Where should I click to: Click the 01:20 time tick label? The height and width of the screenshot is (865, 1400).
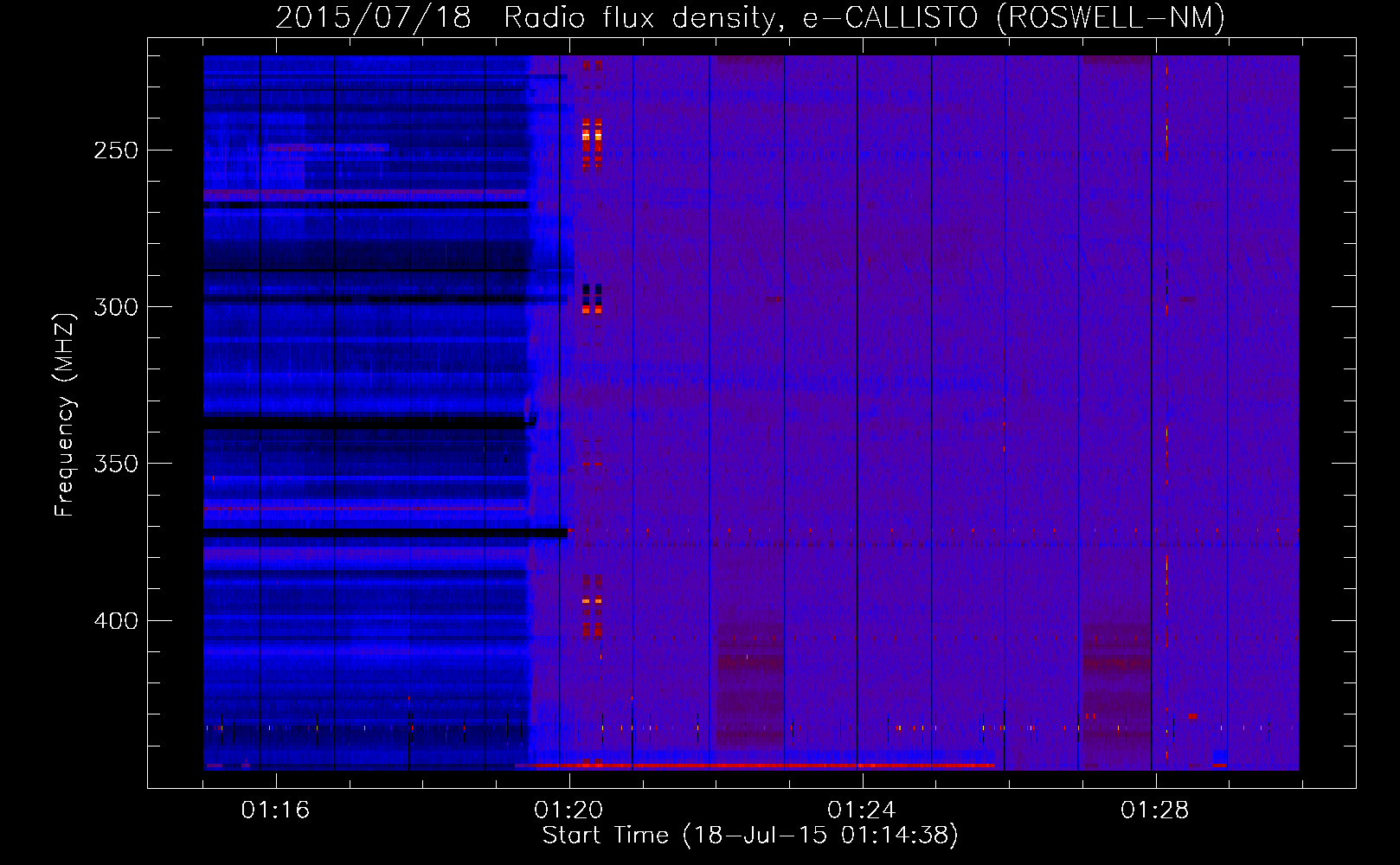point(568,811)
